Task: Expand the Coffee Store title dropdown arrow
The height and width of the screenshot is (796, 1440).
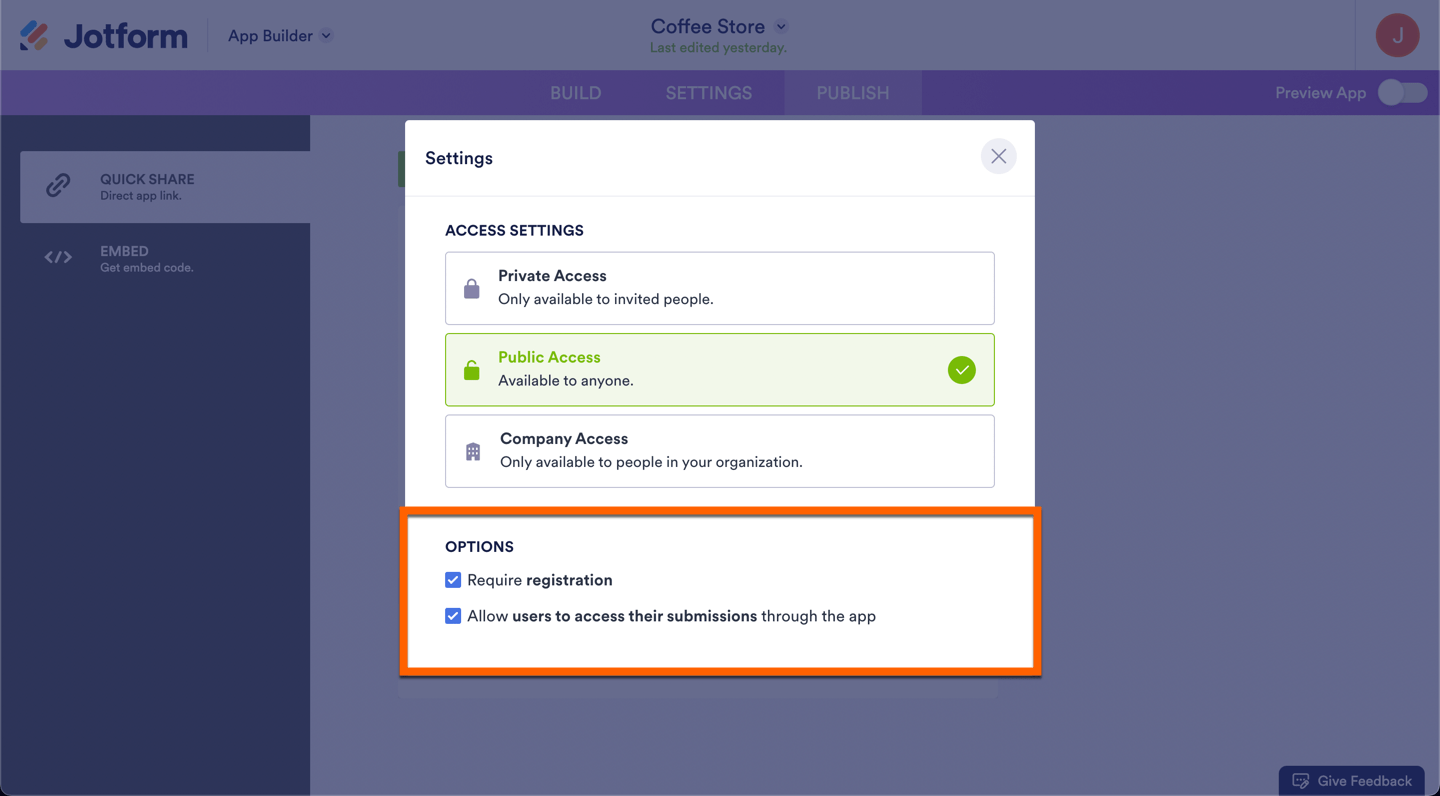Action: (x=781, y=27)
